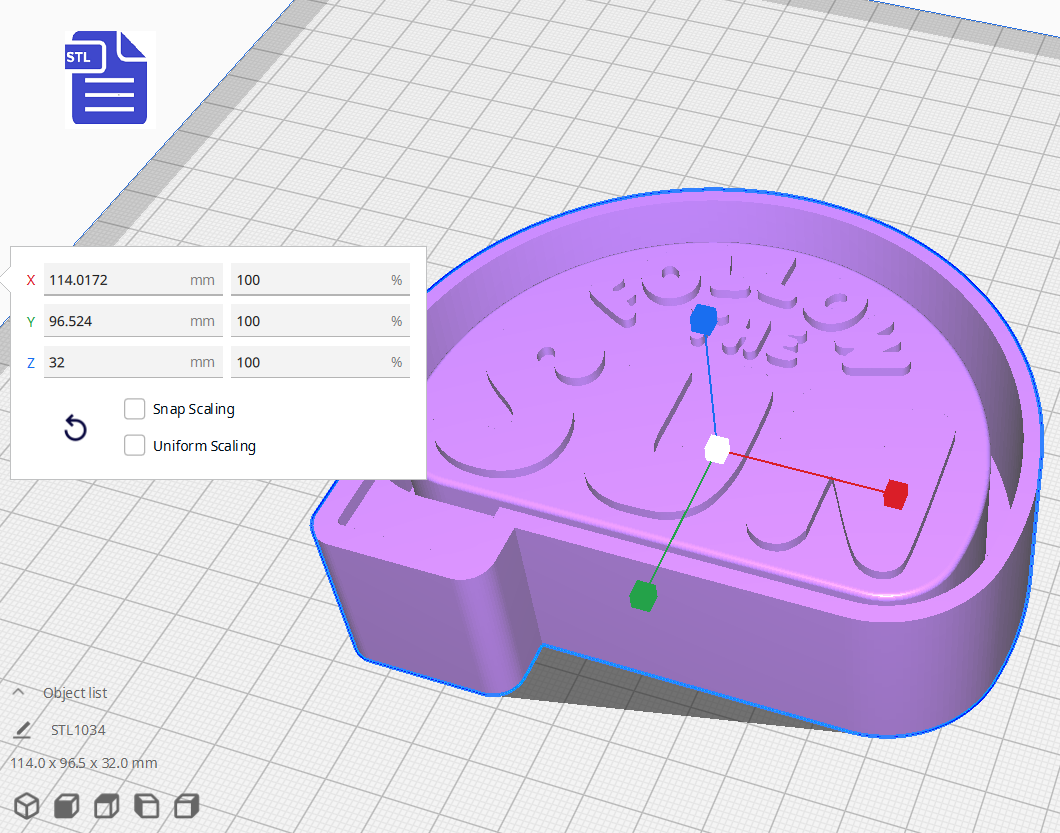The image size is (1060, 833).
Task: Select the isometric view cube icon
Action: coord(27,805)
